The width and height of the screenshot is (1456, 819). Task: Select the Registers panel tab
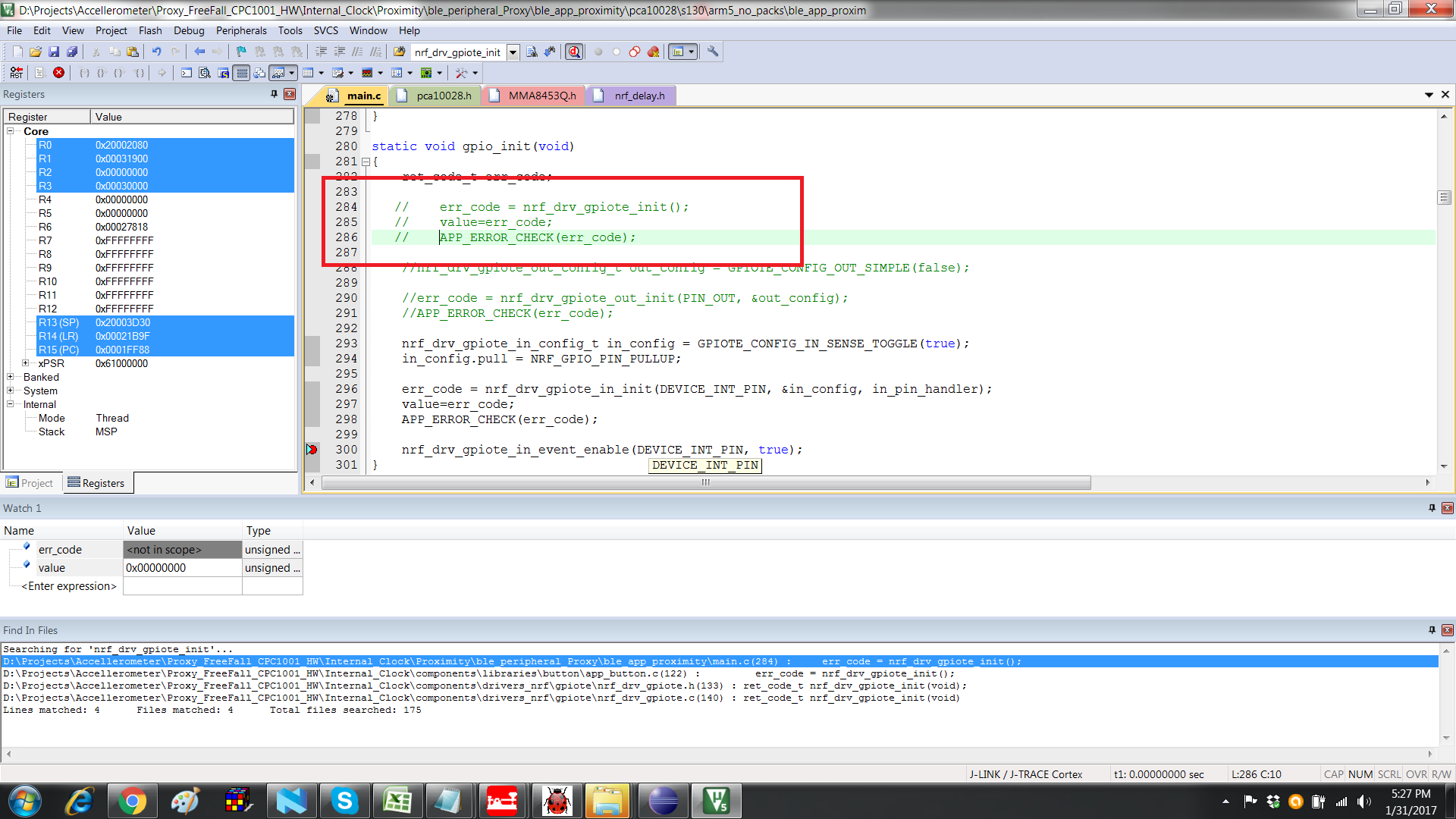pos(96,483)
